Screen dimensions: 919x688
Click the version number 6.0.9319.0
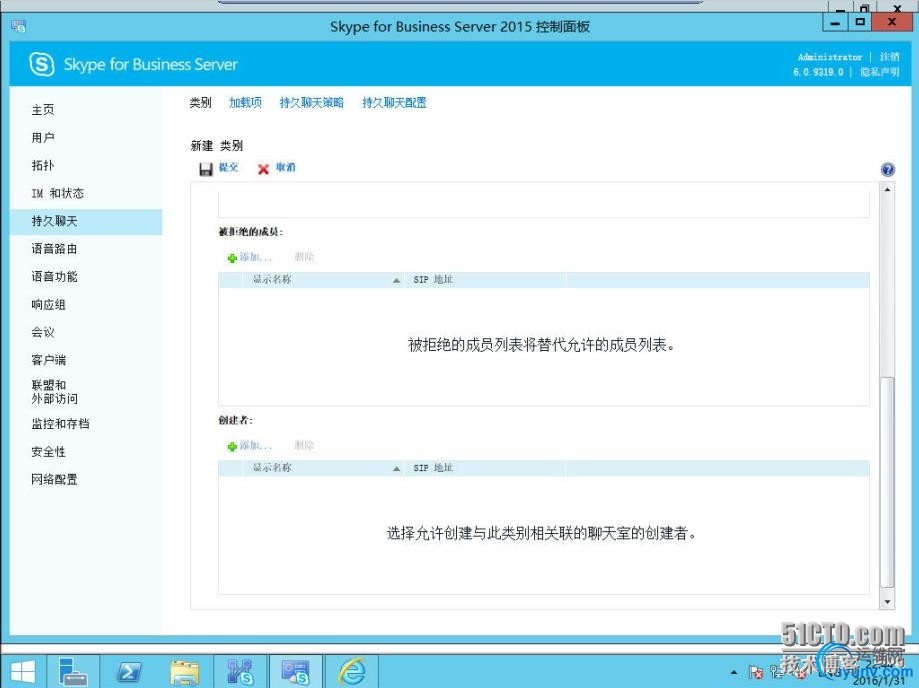pos(818,72)
